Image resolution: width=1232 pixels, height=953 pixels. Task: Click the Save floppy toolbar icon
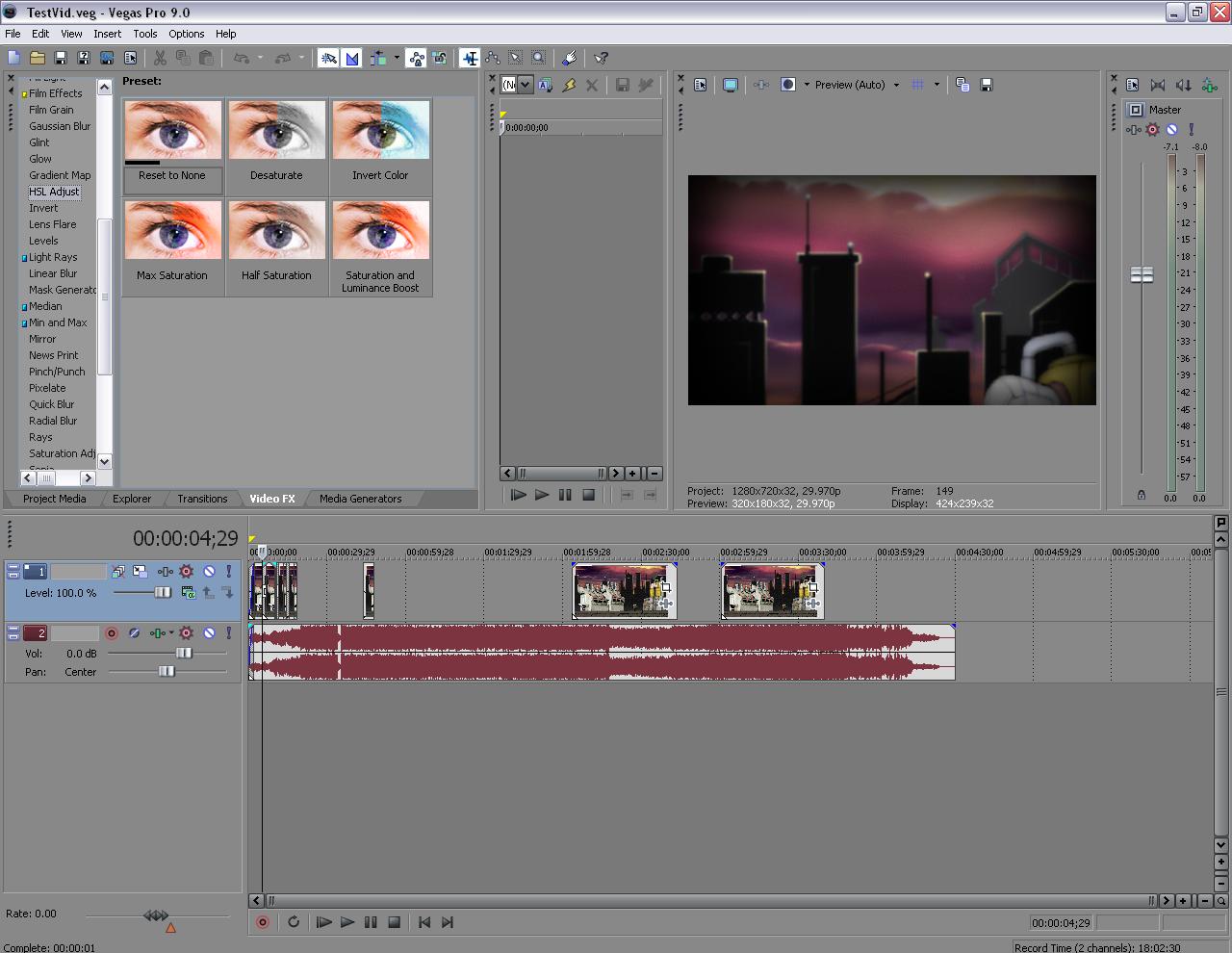[61, 58]
